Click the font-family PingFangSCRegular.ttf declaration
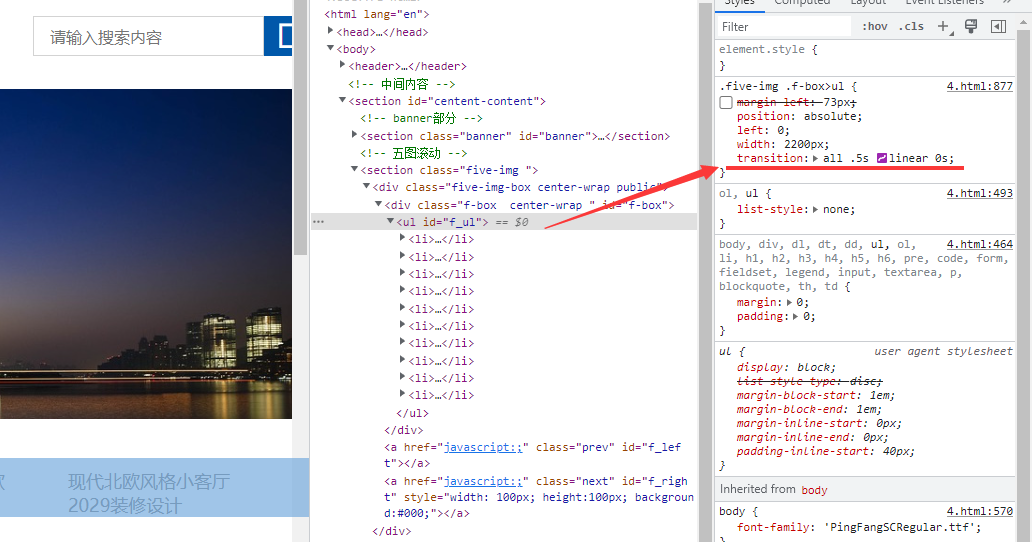This screenshot has width=1032, height=542. tap(859, 528)
